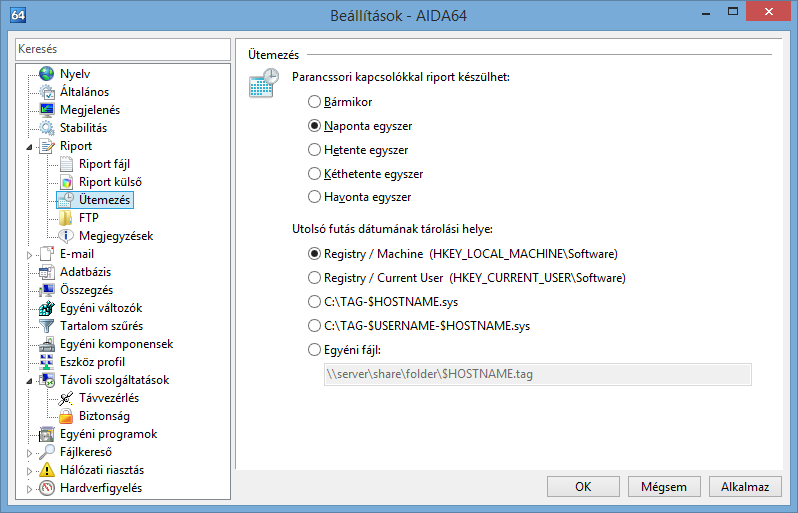Image resolution: width=798 pixels, height=513 pixels.
Task: Click the E-mail envelope icon
Action: click(47, 253)
